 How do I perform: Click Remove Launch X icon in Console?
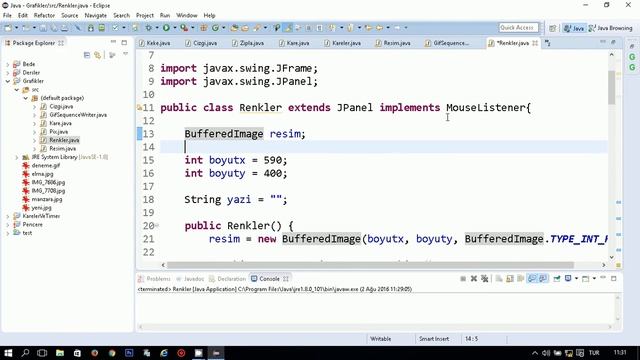pos(473,279)
